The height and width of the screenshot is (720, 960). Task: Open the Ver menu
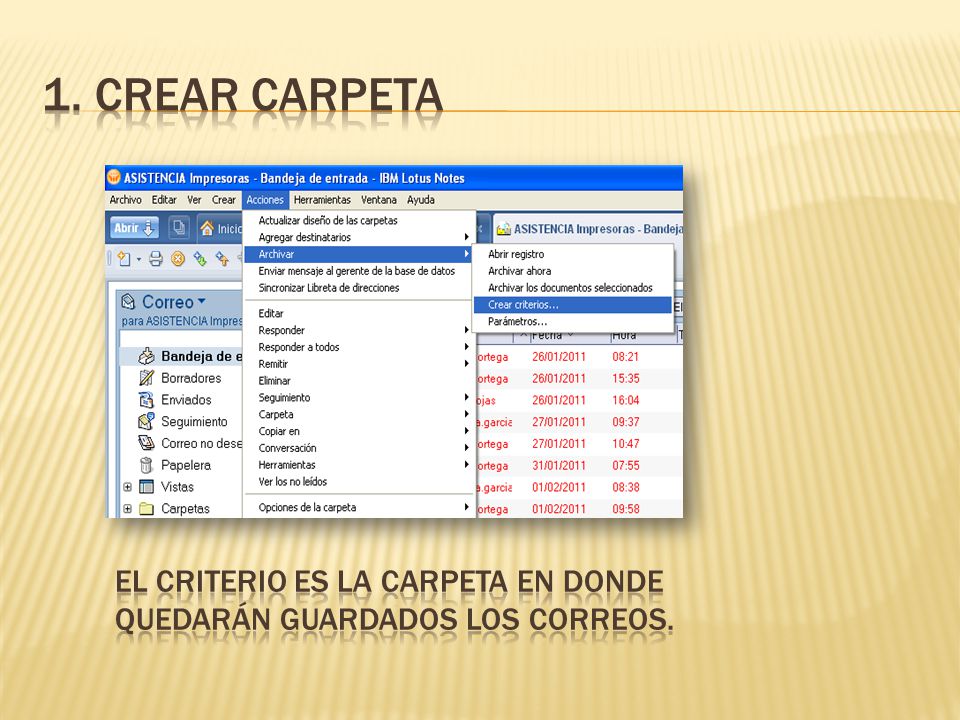[195, 200]
